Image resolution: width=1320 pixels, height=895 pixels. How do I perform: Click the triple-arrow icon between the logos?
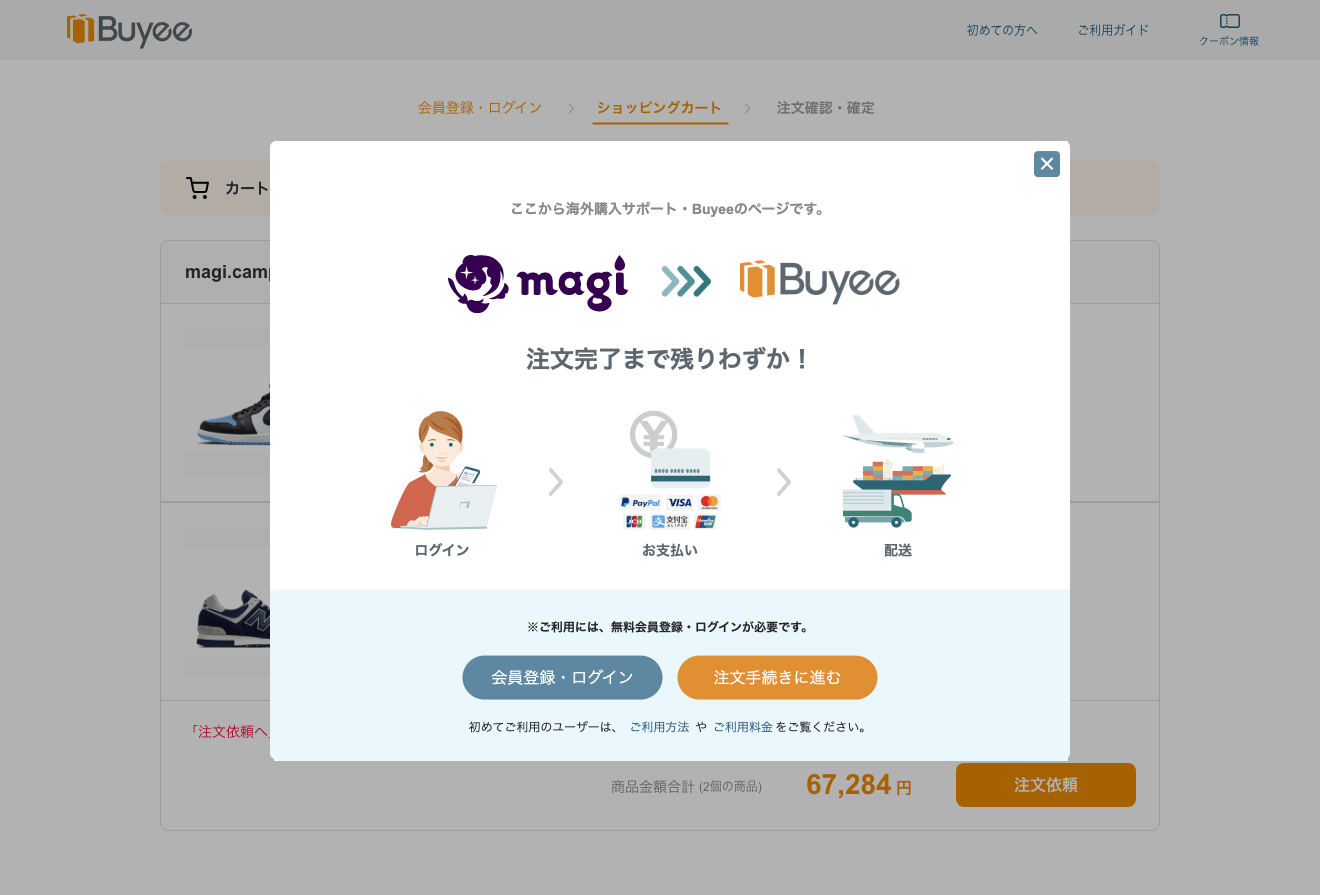tap(686, 281)
